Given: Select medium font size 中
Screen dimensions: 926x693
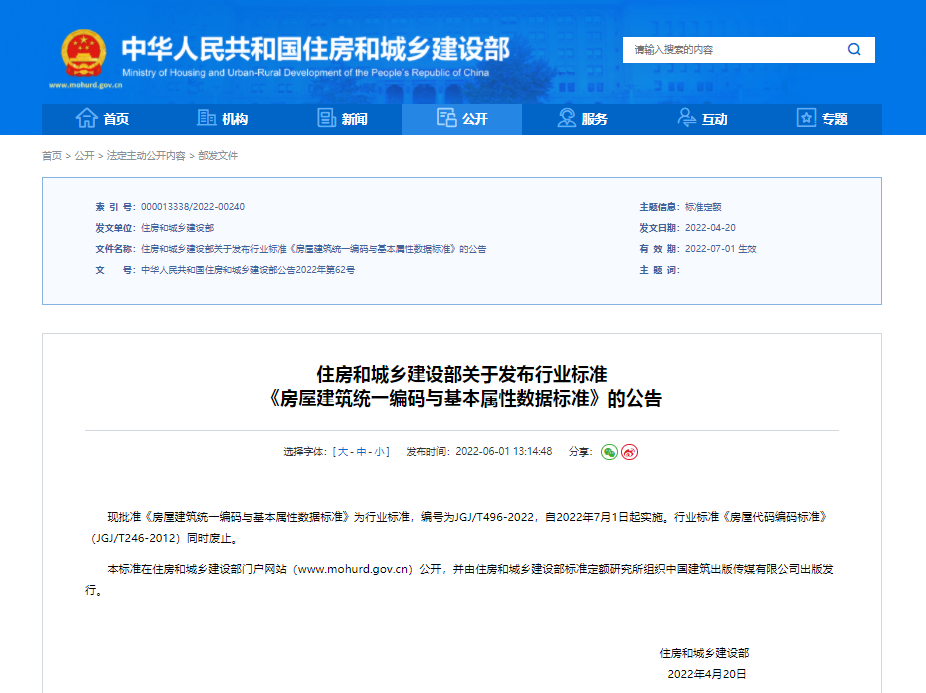Looking at the screenshot, I should pos(362,452).
